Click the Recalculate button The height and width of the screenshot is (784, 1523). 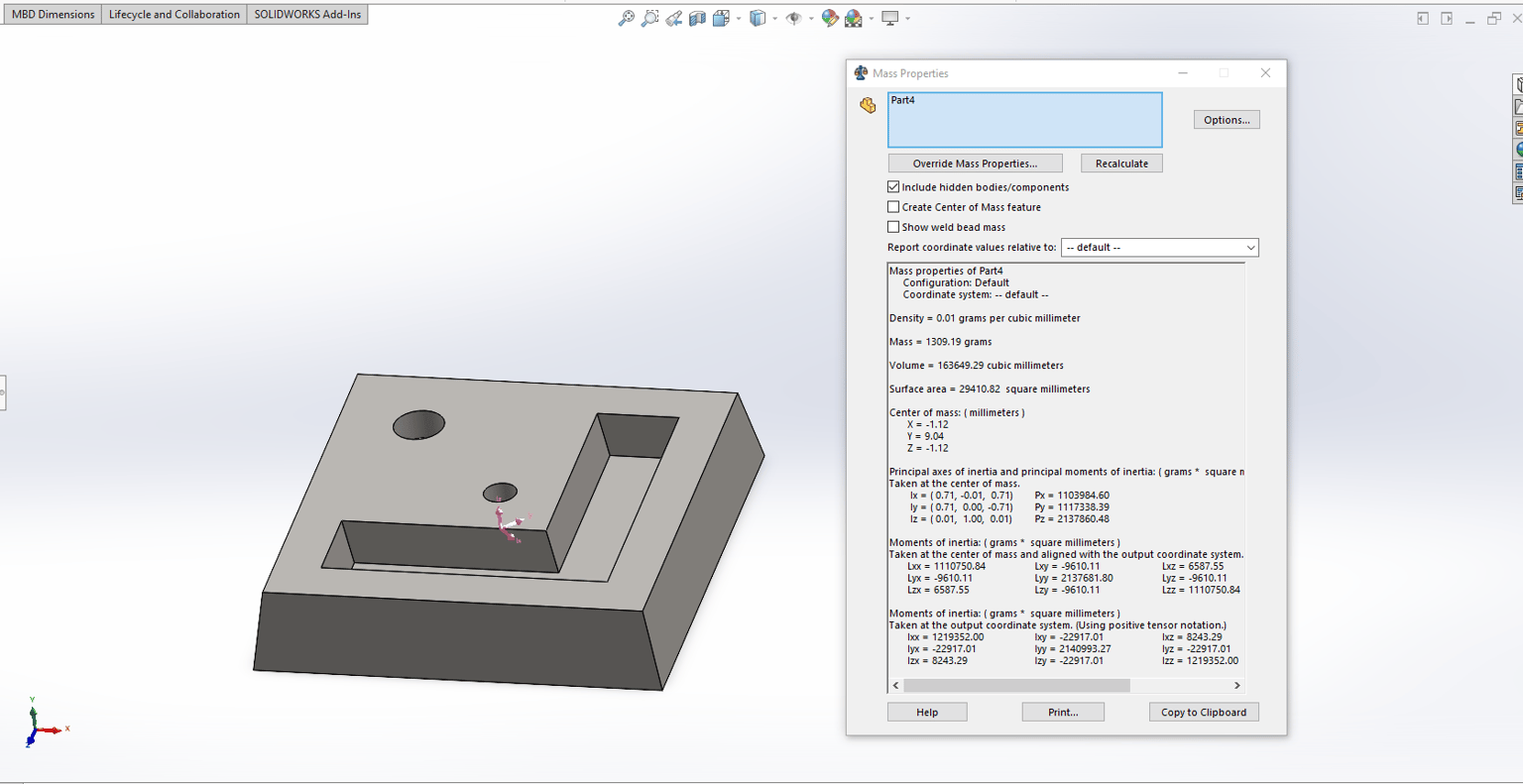[1121, 164]
